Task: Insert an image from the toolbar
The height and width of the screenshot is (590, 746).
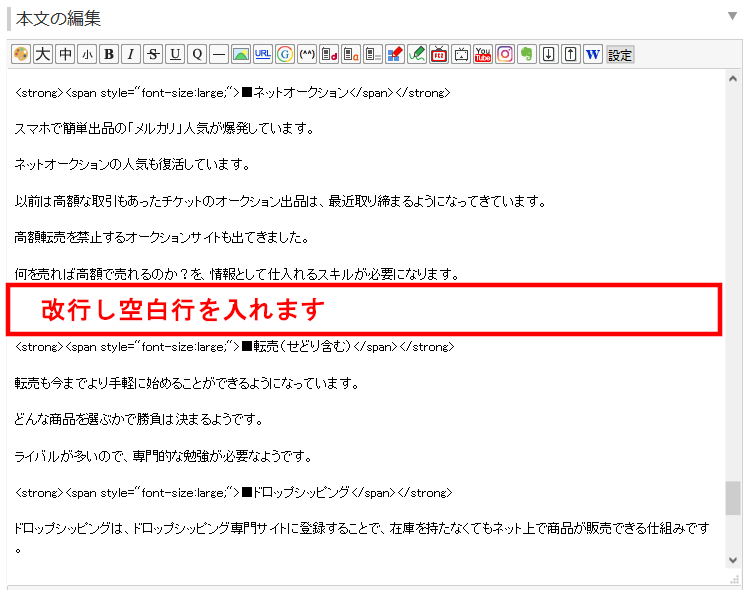Action: pos(241,54)
